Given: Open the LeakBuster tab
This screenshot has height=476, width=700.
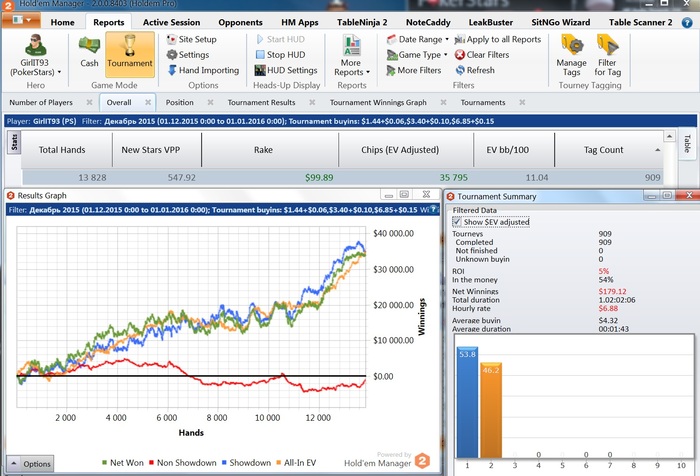Looking at the screenshot, I should pyautogui.click(x=491, y=22).
